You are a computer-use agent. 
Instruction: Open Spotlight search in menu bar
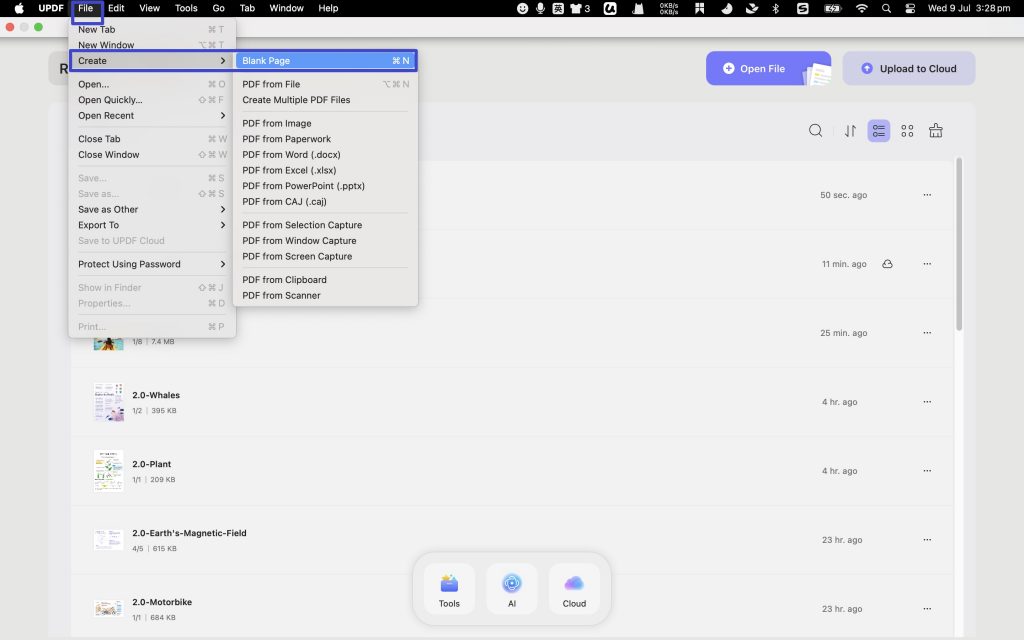click(886, 8)
